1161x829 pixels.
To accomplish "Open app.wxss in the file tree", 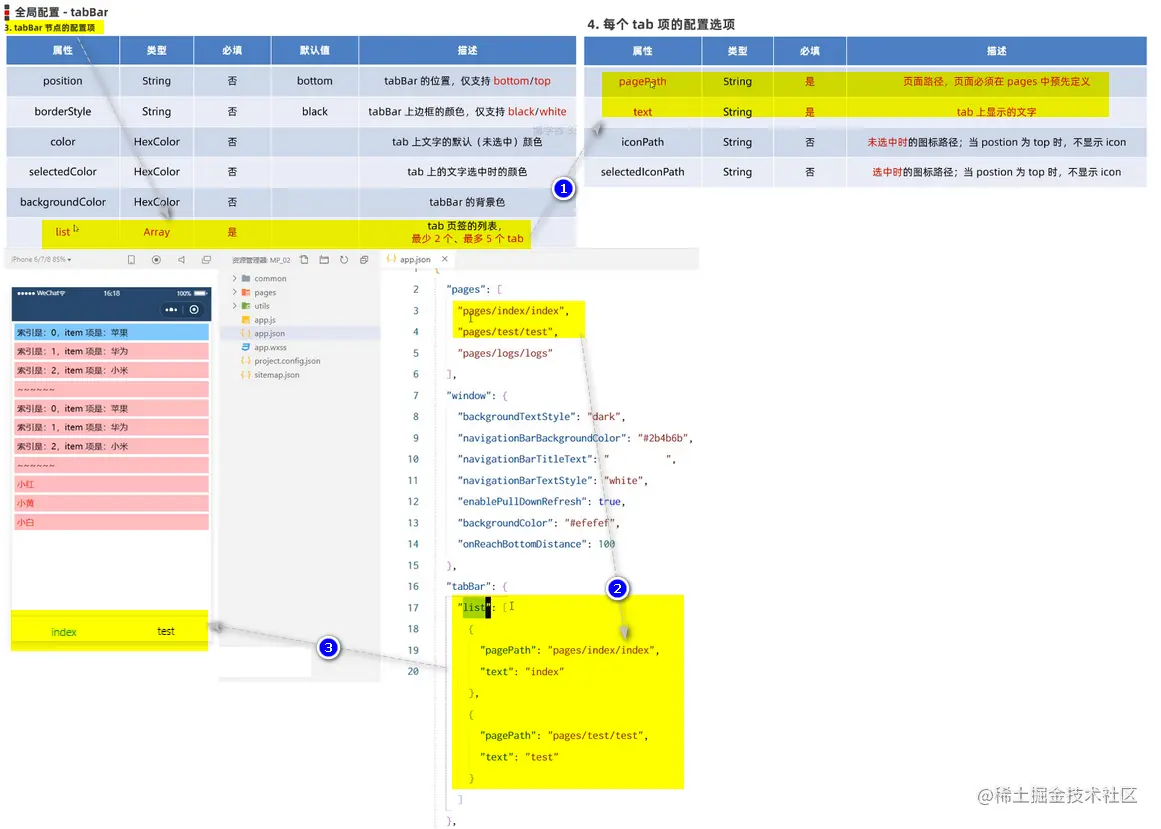I will [270, 347].
